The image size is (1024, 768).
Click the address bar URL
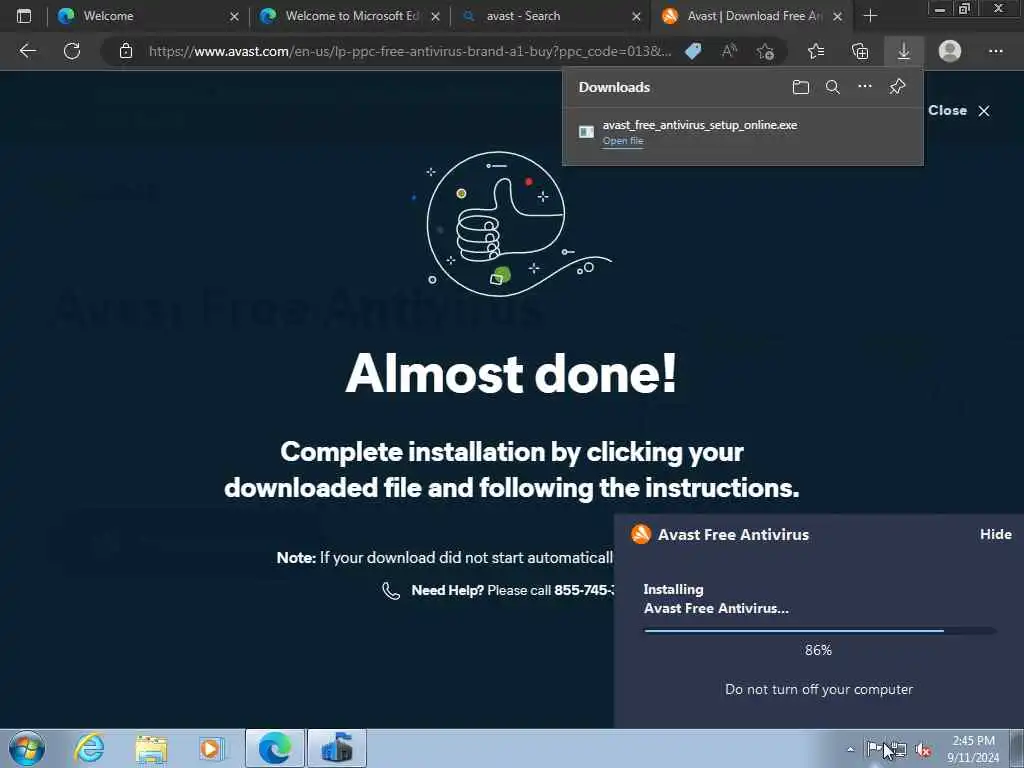[x=409, y=51]
